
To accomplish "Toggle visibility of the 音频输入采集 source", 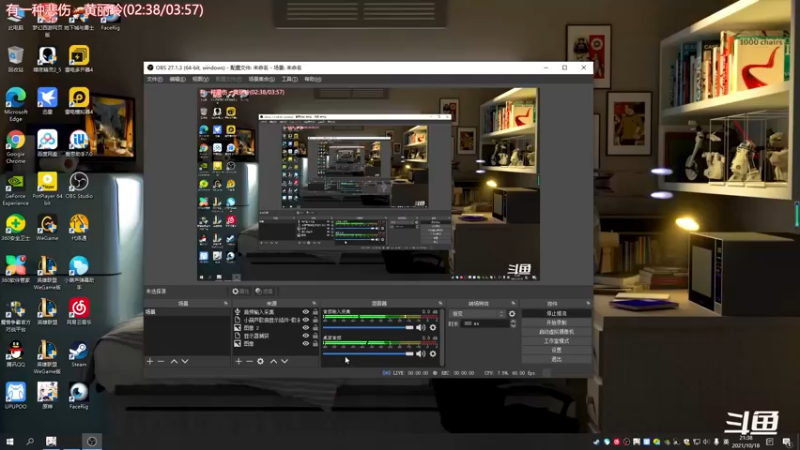I will coord(306,312).
